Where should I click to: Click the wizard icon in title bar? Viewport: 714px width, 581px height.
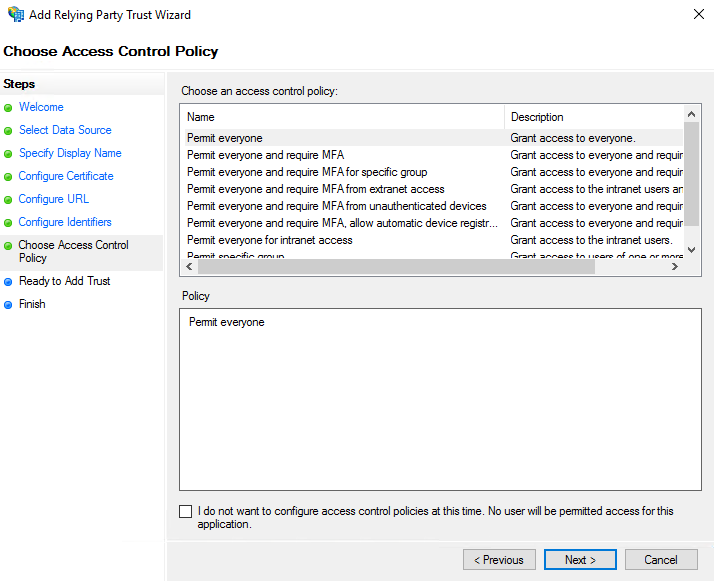(x=16, y=15)
